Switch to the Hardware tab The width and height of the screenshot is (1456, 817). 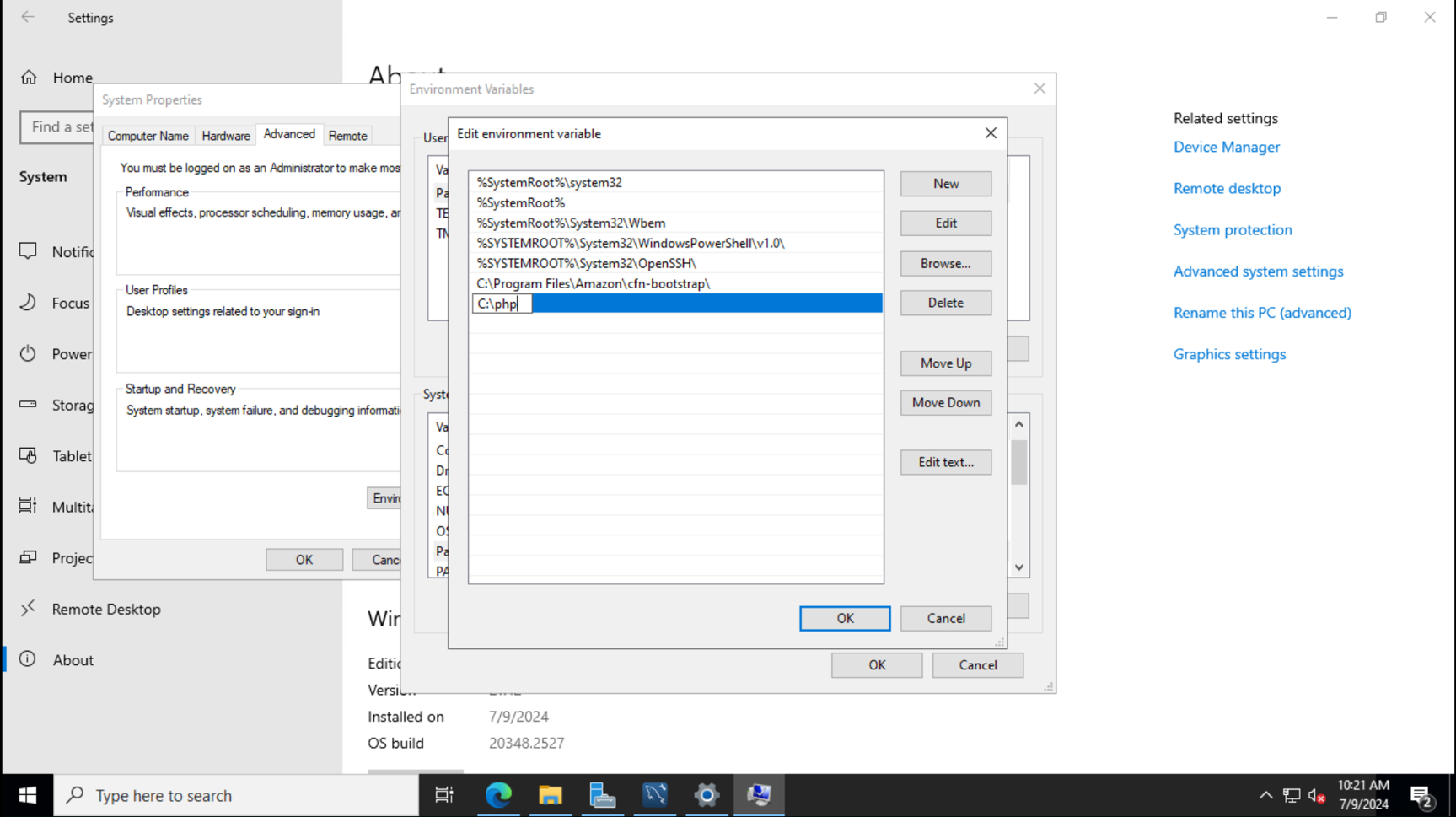tap(225, 135)
